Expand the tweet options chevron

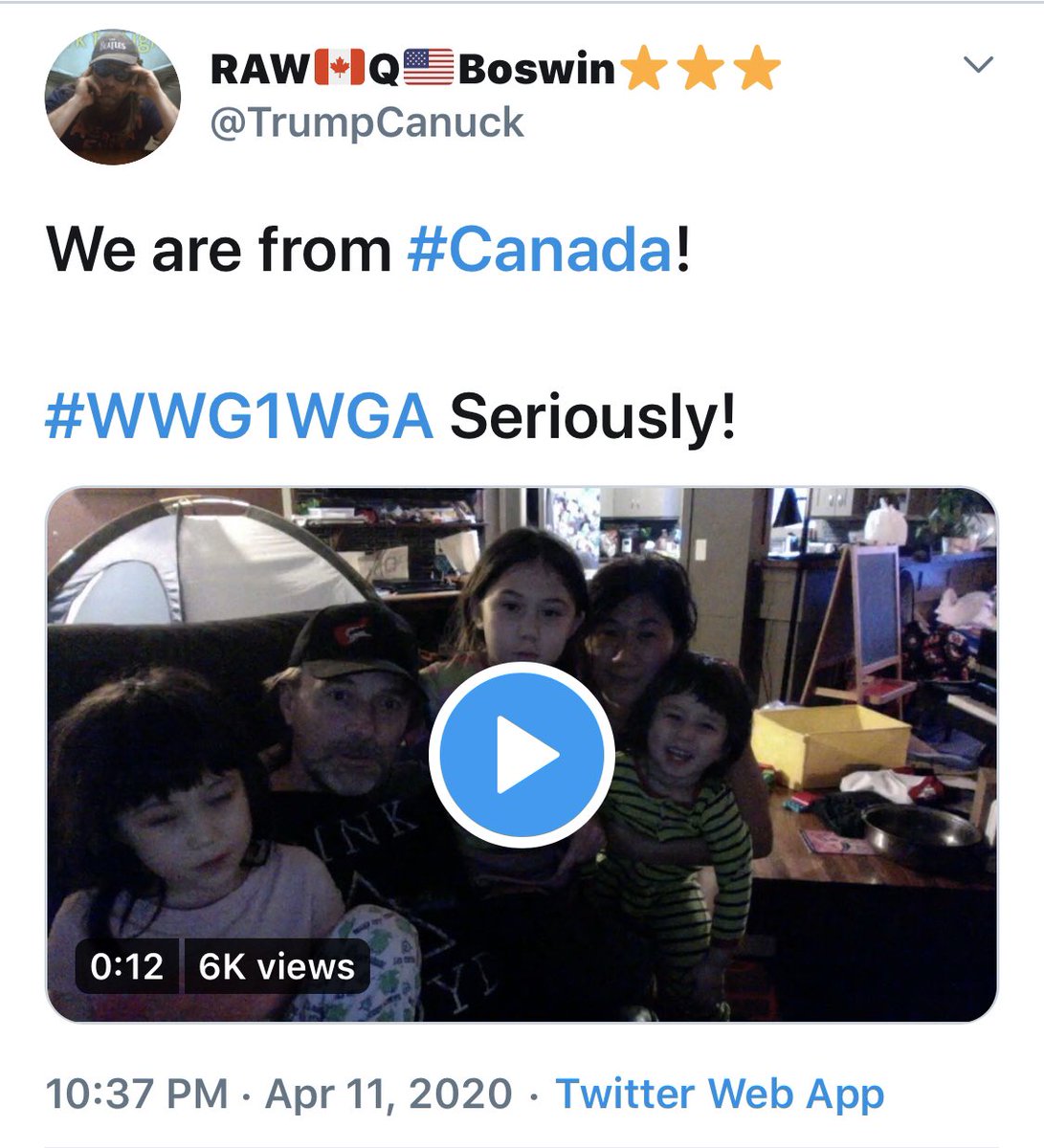point(978,65)
